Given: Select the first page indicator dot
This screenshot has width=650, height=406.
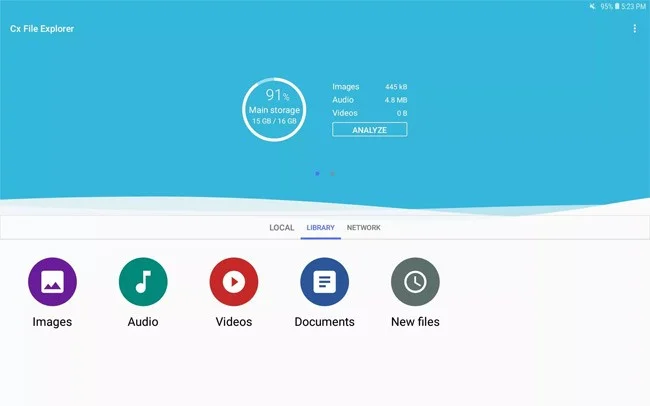Looking at the screenshot, I should (317, 174).
